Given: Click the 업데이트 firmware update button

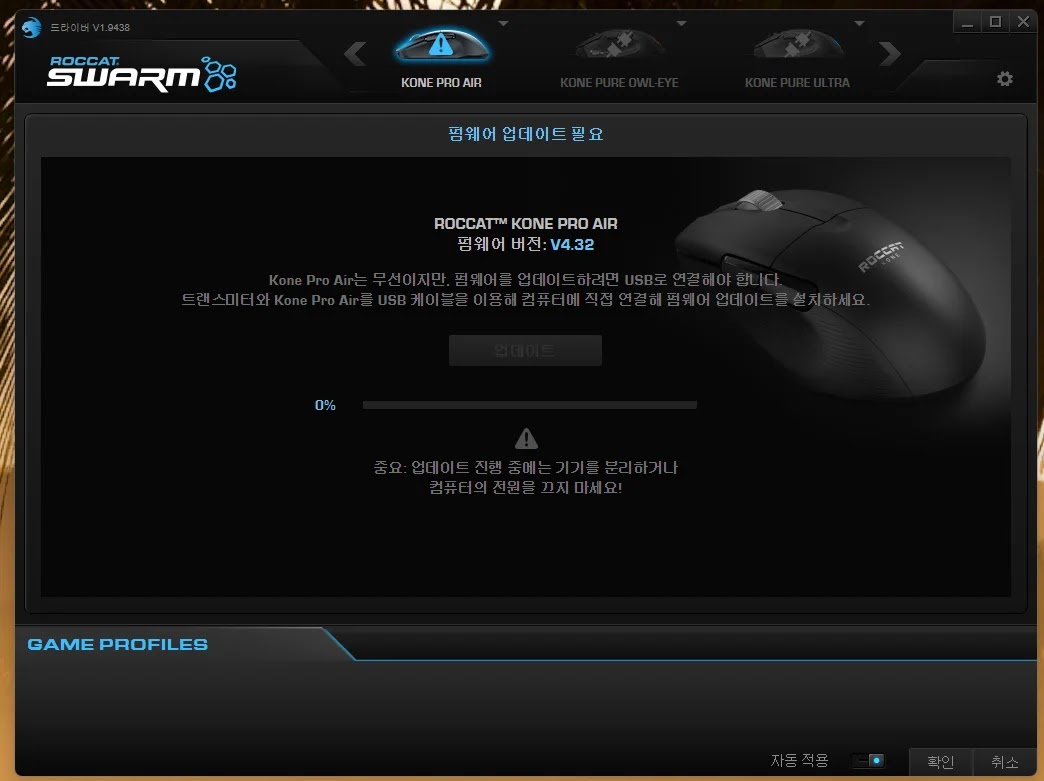Looking at the screenshot, I should click(525, 350).
